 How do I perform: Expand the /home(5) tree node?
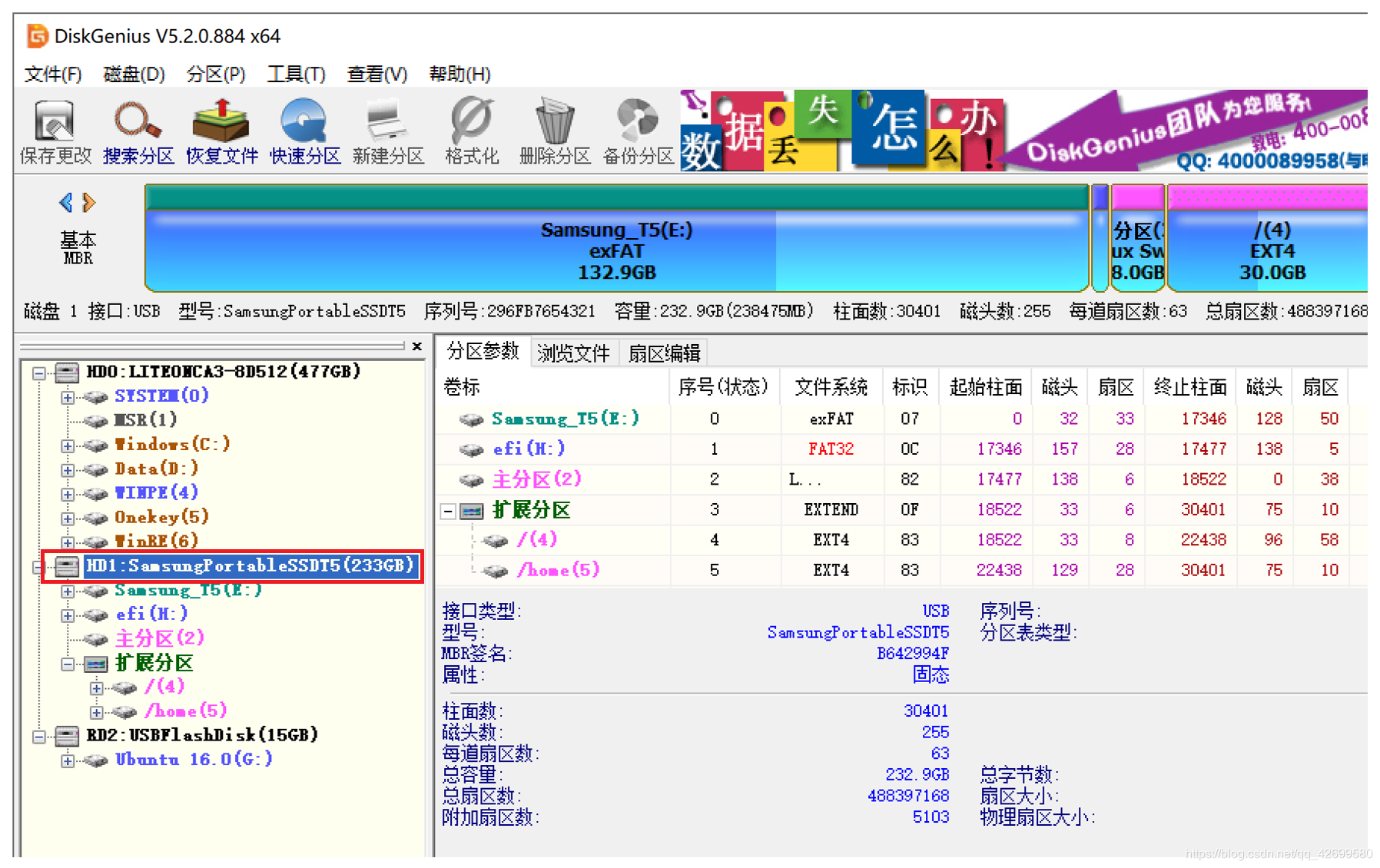pos(97,712)
